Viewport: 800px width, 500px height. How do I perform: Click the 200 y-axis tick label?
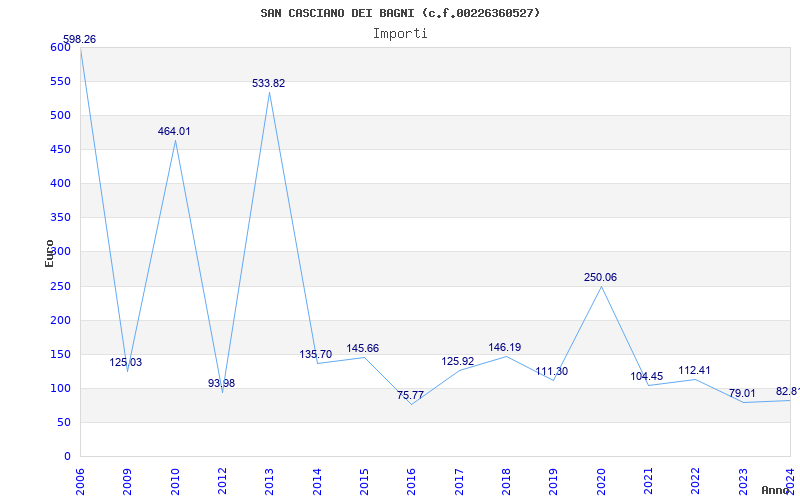(60, 320)
